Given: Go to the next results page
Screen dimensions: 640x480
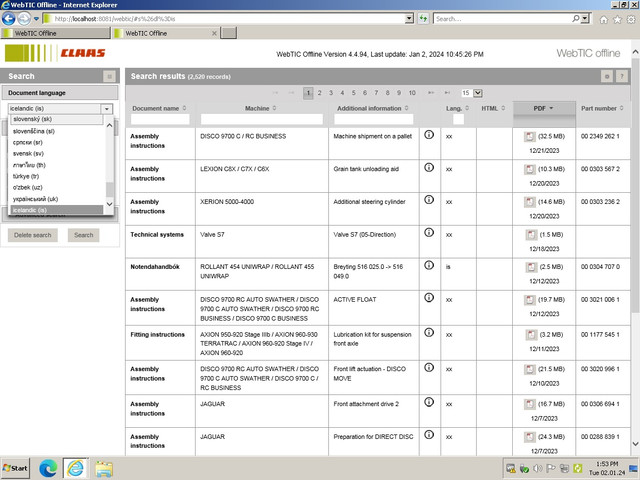Looking at the screenshot, I should click(431, 93).
